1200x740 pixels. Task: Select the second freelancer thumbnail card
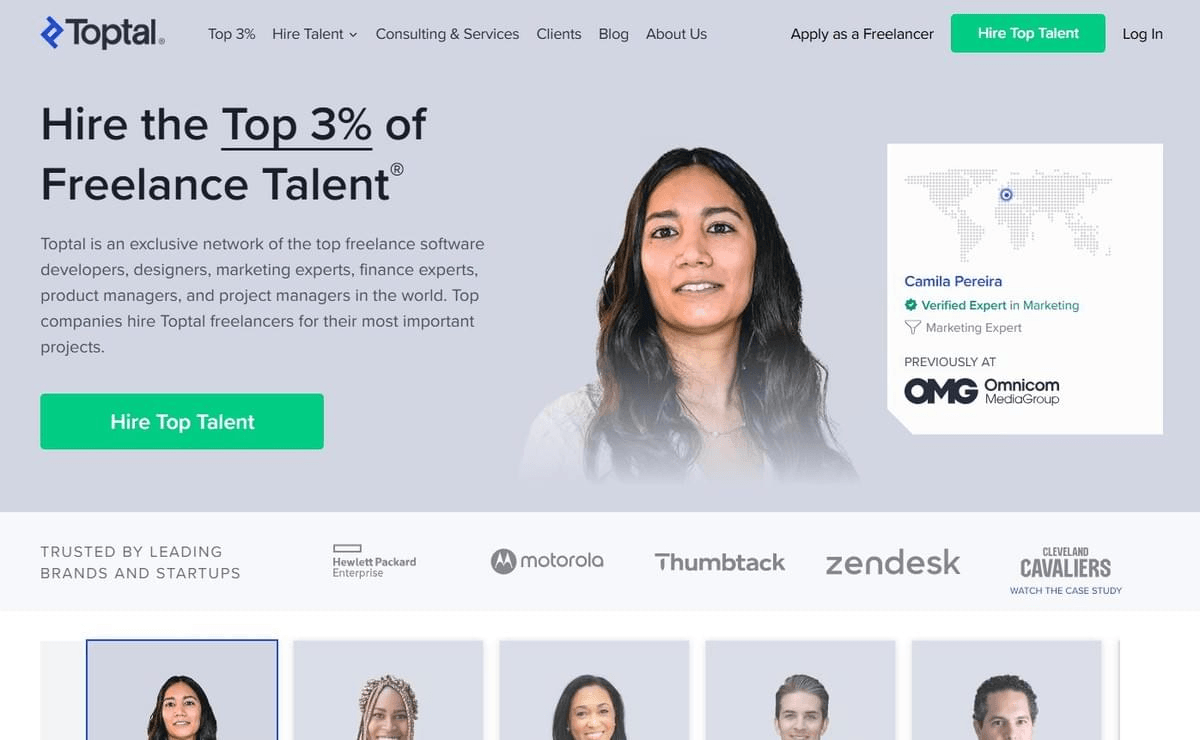(x=388, y=690)
